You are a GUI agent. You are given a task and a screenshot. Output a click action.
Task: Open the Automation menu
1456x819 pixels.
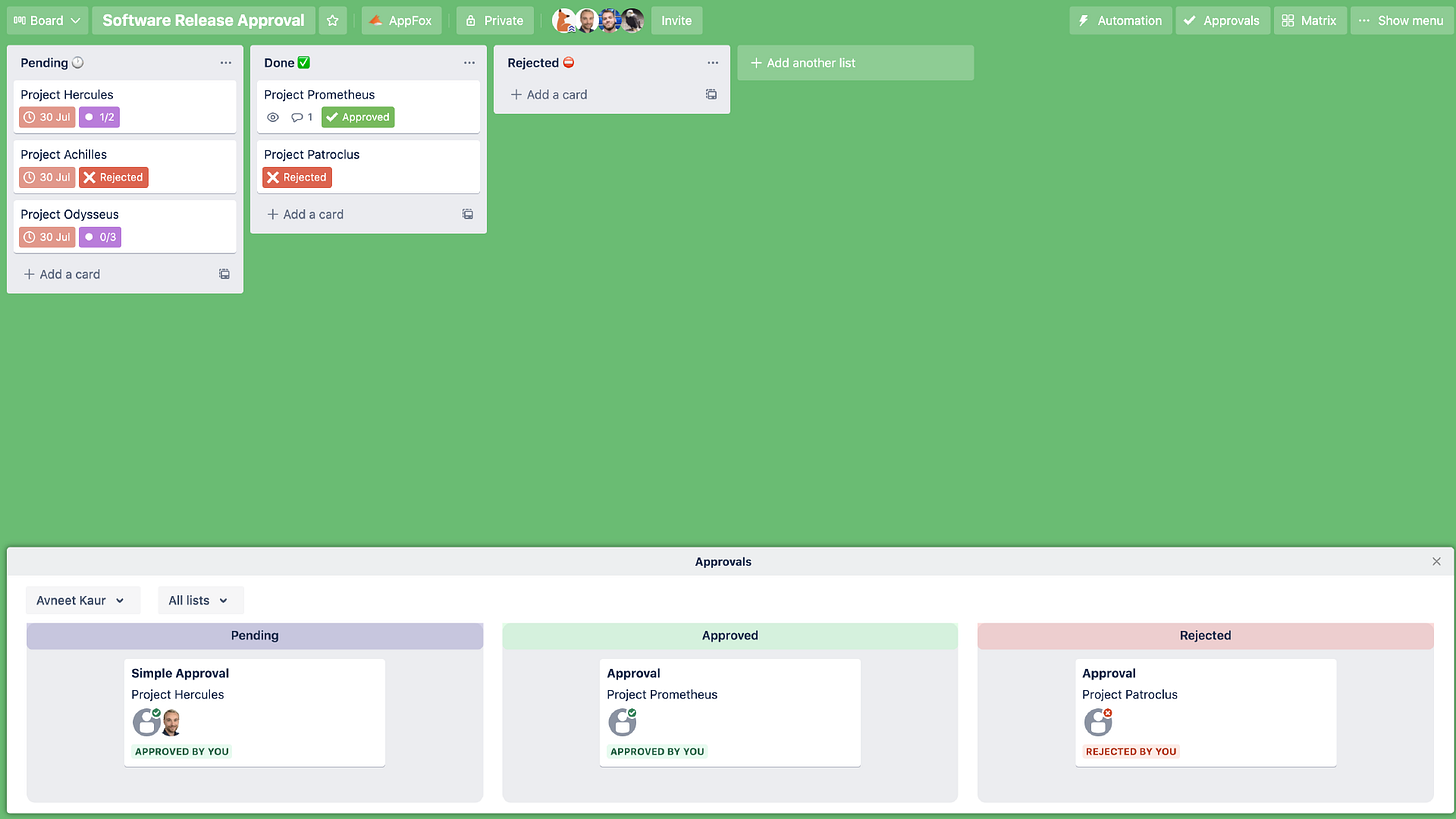click(1120, 20)
